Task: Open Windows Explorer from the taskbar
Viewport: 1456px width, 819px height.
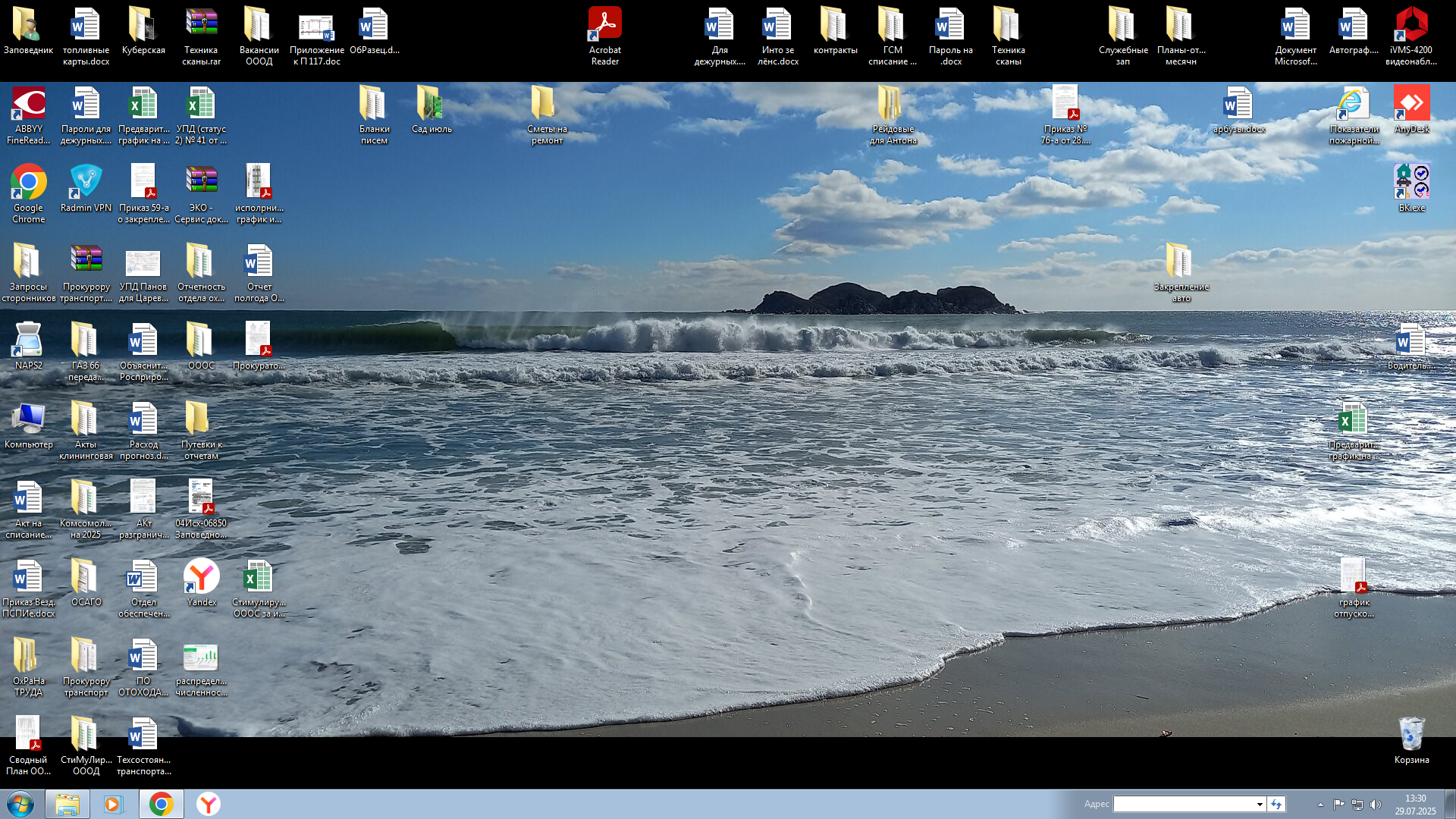Action: click(x=67, y=804)
